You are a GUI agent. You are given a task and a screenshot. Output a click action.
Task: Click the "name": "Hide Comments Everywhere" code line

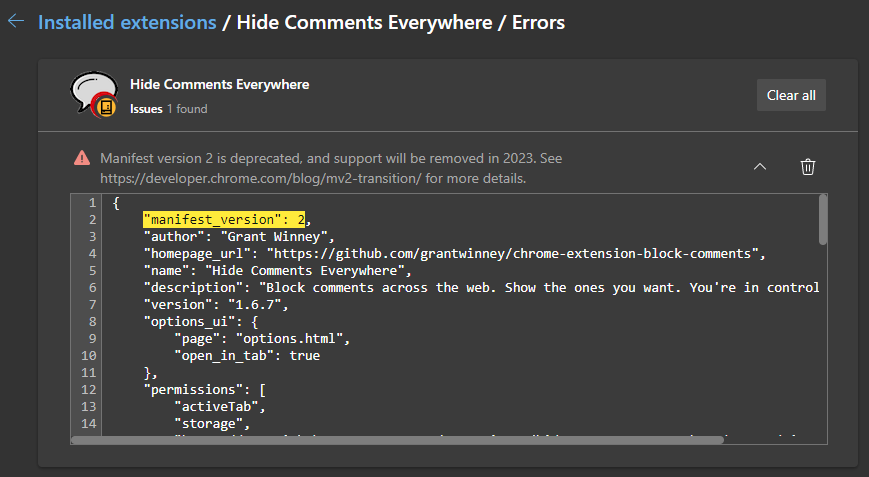point(278,271)
